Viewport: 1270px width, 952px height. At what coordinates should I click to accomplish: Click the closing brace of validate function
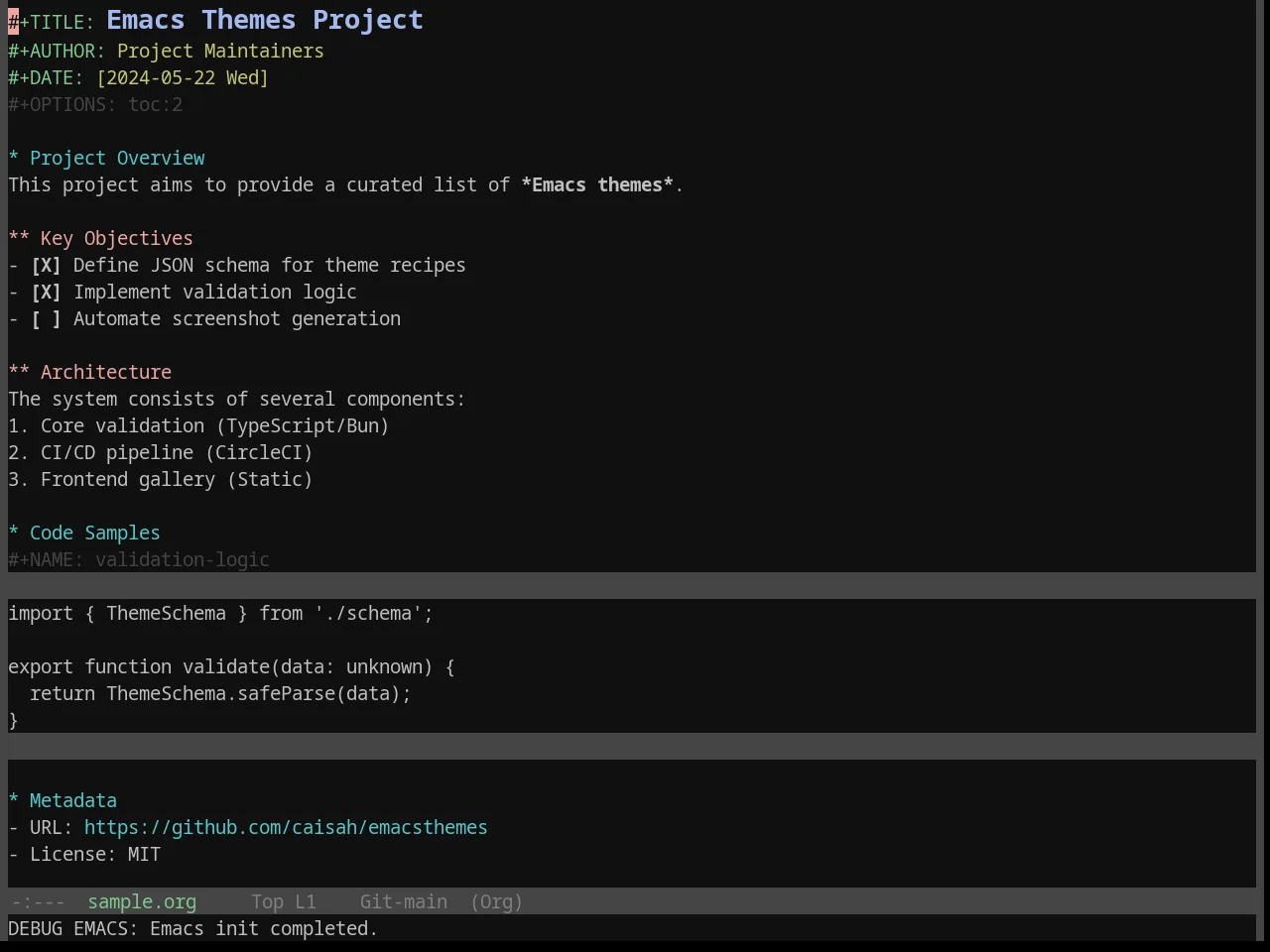pos(14,720)
